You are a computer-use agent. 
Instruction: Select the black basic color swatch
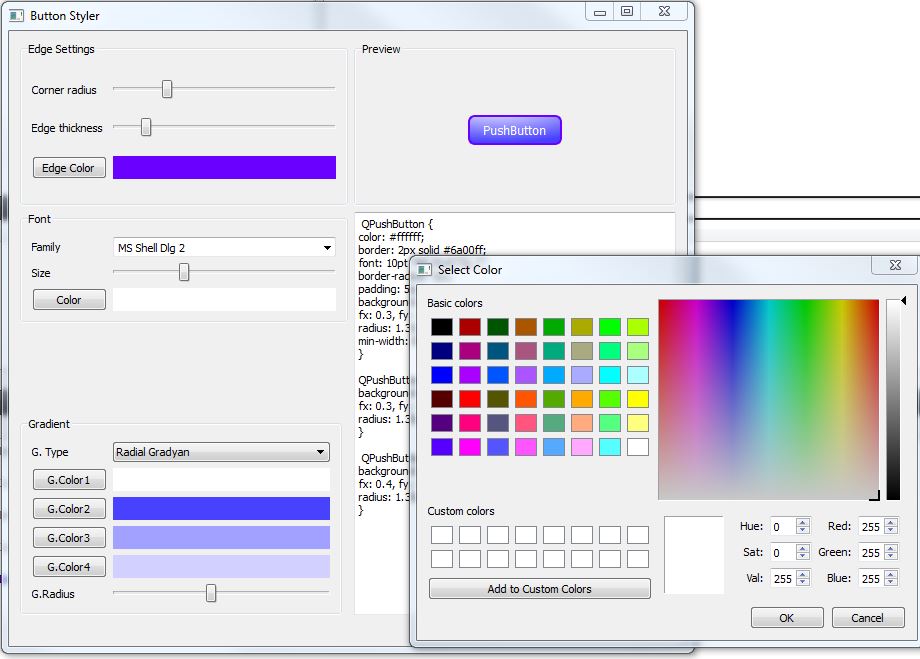coord(444,326)
